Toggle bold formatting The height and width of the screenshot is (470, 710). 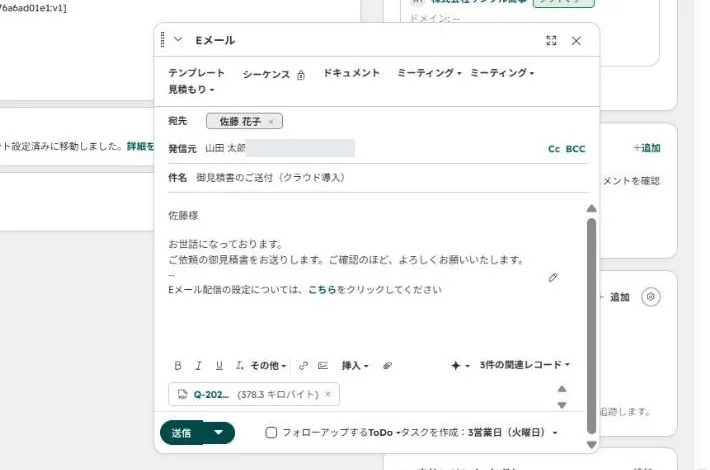pos(178,365)
